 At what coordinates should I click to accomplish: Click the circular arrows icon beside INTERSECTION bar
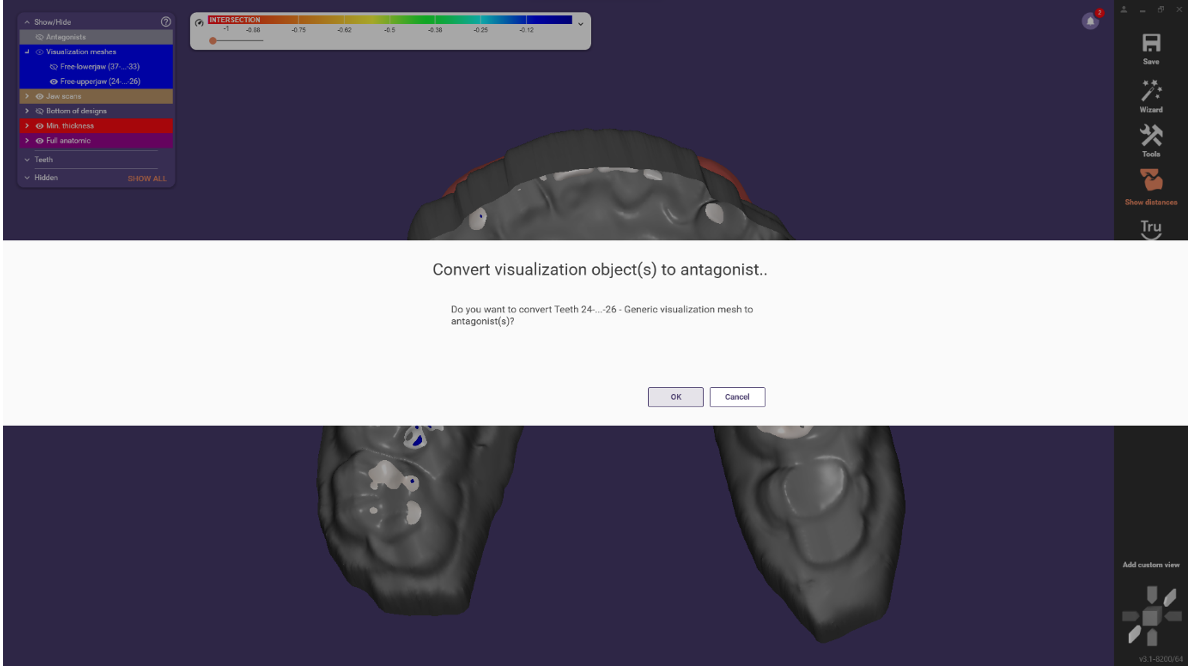(197, 22)
